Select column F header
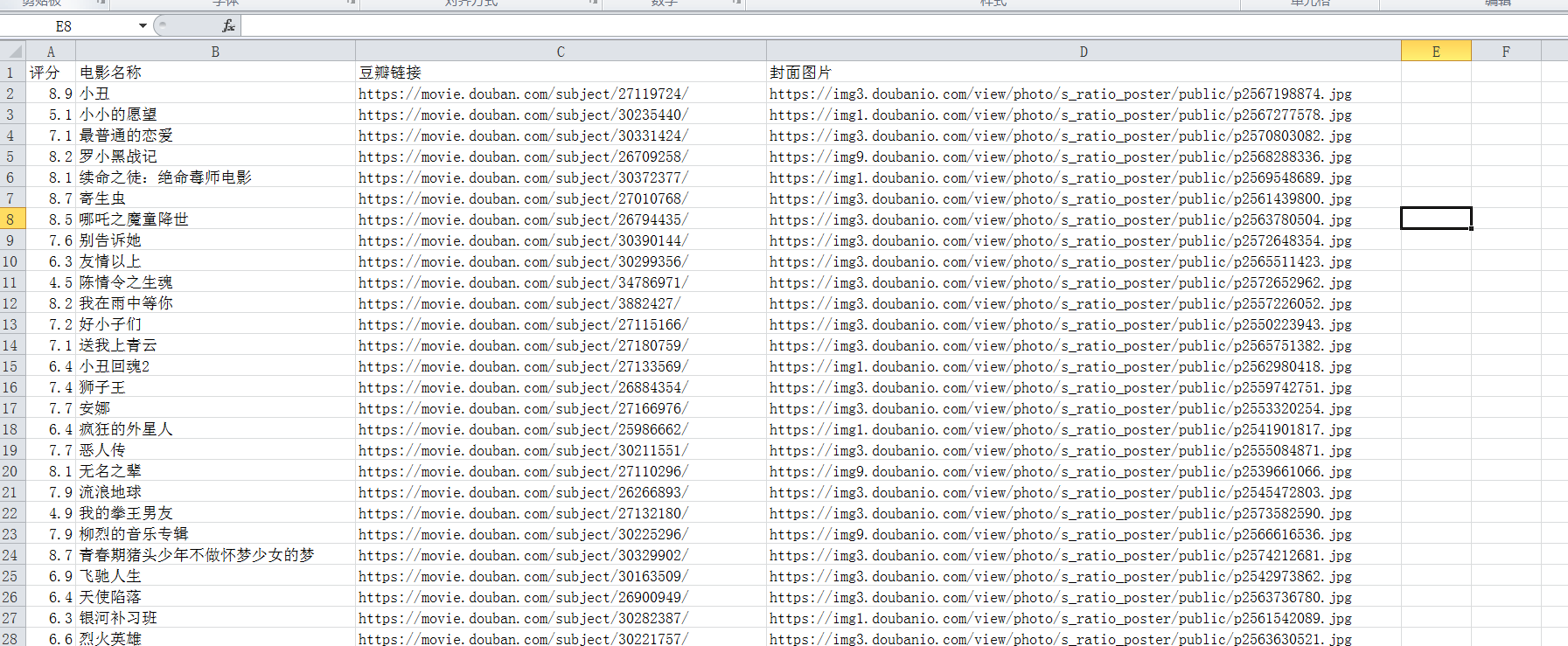 (x=1506, y=52)
